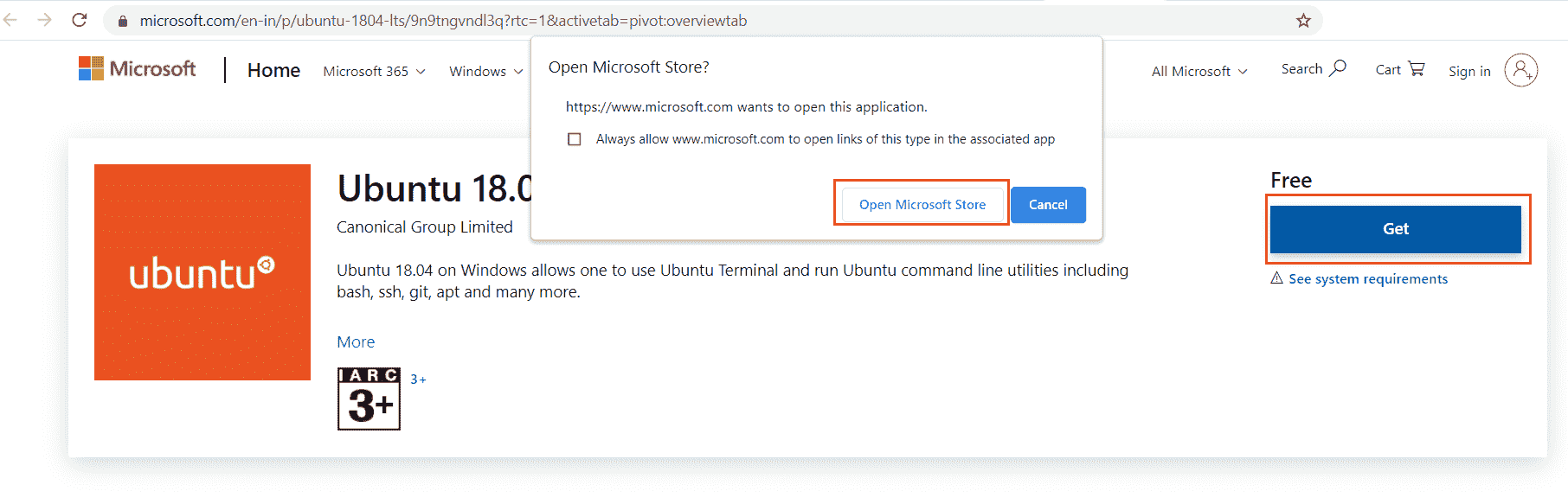Bookmark this page with the star icon
This screenshot has height=504, width=1568.
[1303, 21]
